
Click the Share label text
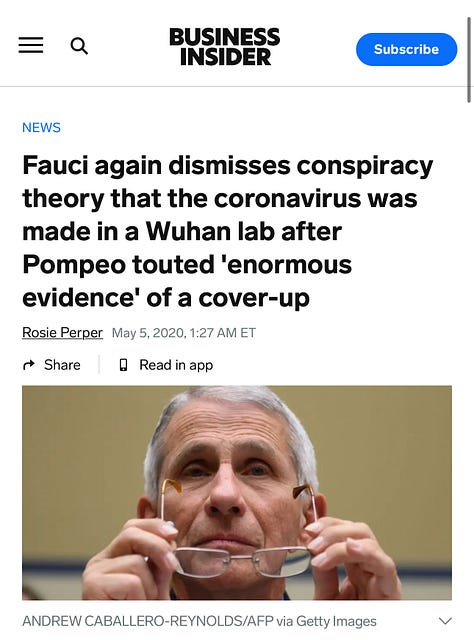[62, 364]
